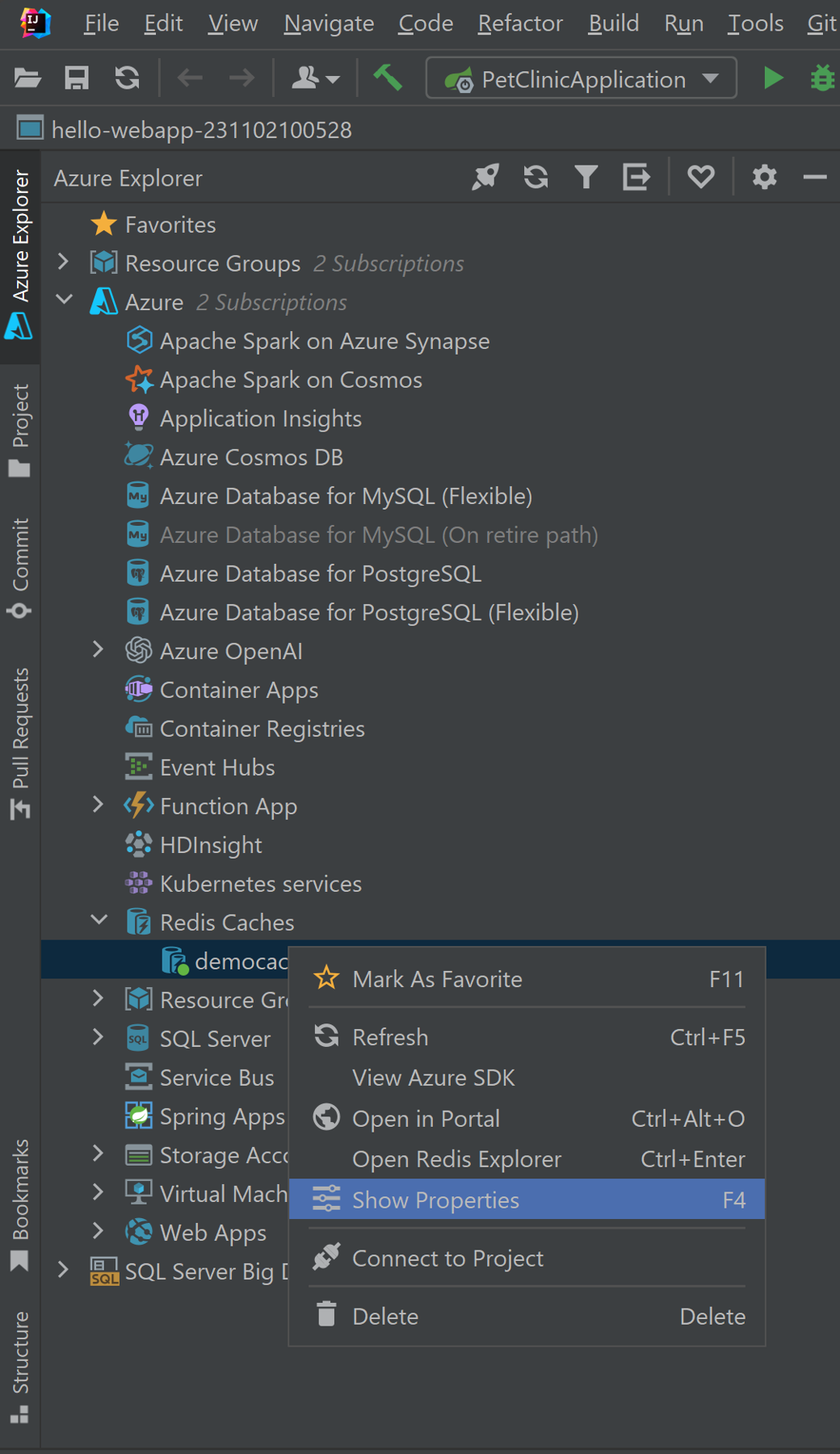
Task: Expand the top Resource Groups node
Action: [x=64, y=262]
